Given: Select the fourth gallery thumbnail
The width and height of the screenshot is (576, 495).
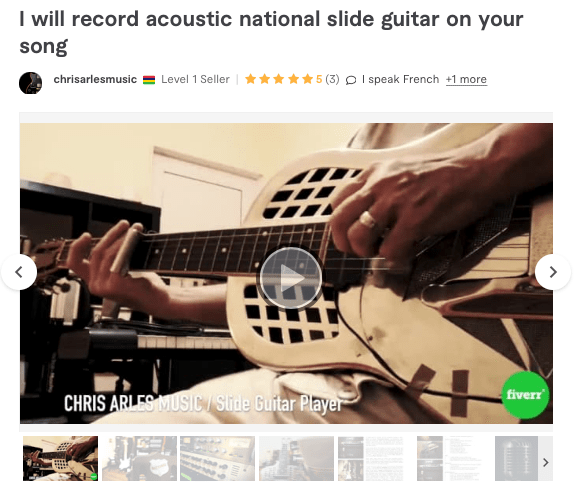Looking at the screenshot, I should click(x=296, y=458).
